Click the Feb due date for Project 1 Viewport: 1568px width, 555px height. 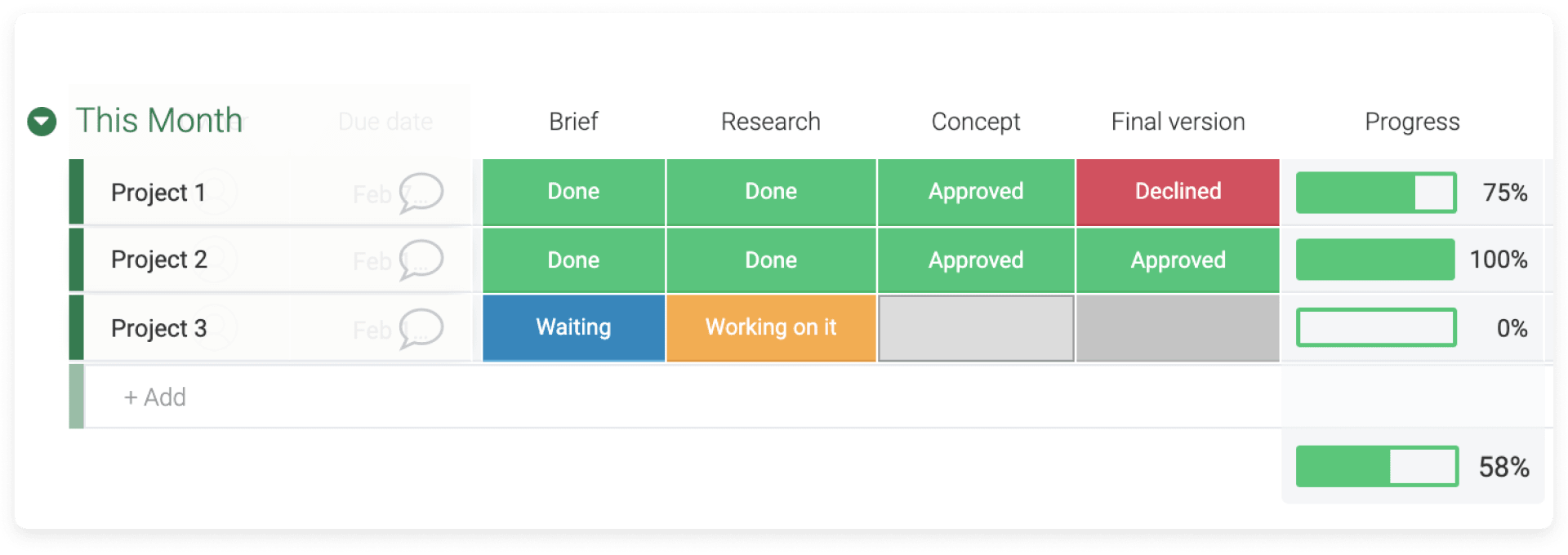pos(373,194)
